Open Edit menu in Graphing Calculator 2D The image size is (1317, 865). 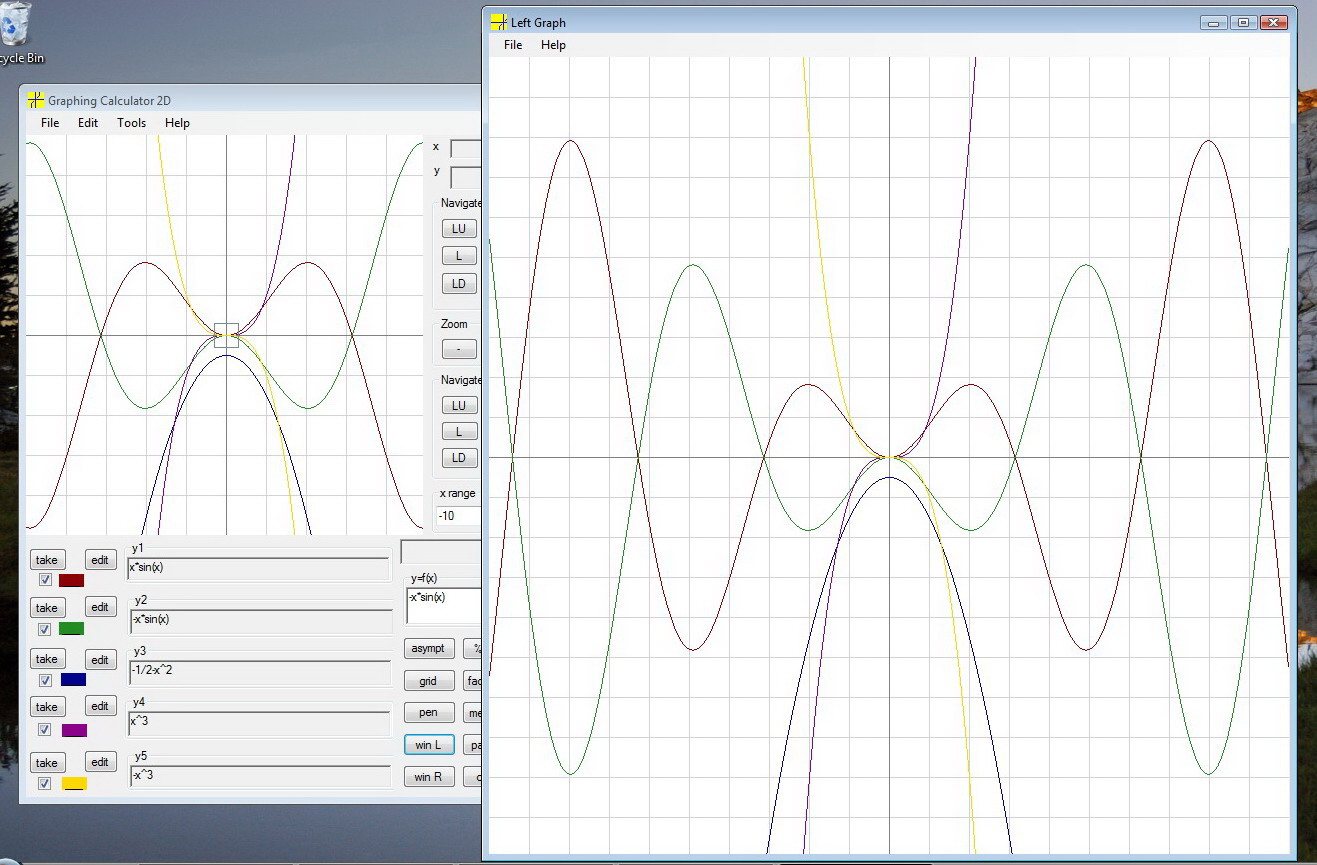click(88, 123)
